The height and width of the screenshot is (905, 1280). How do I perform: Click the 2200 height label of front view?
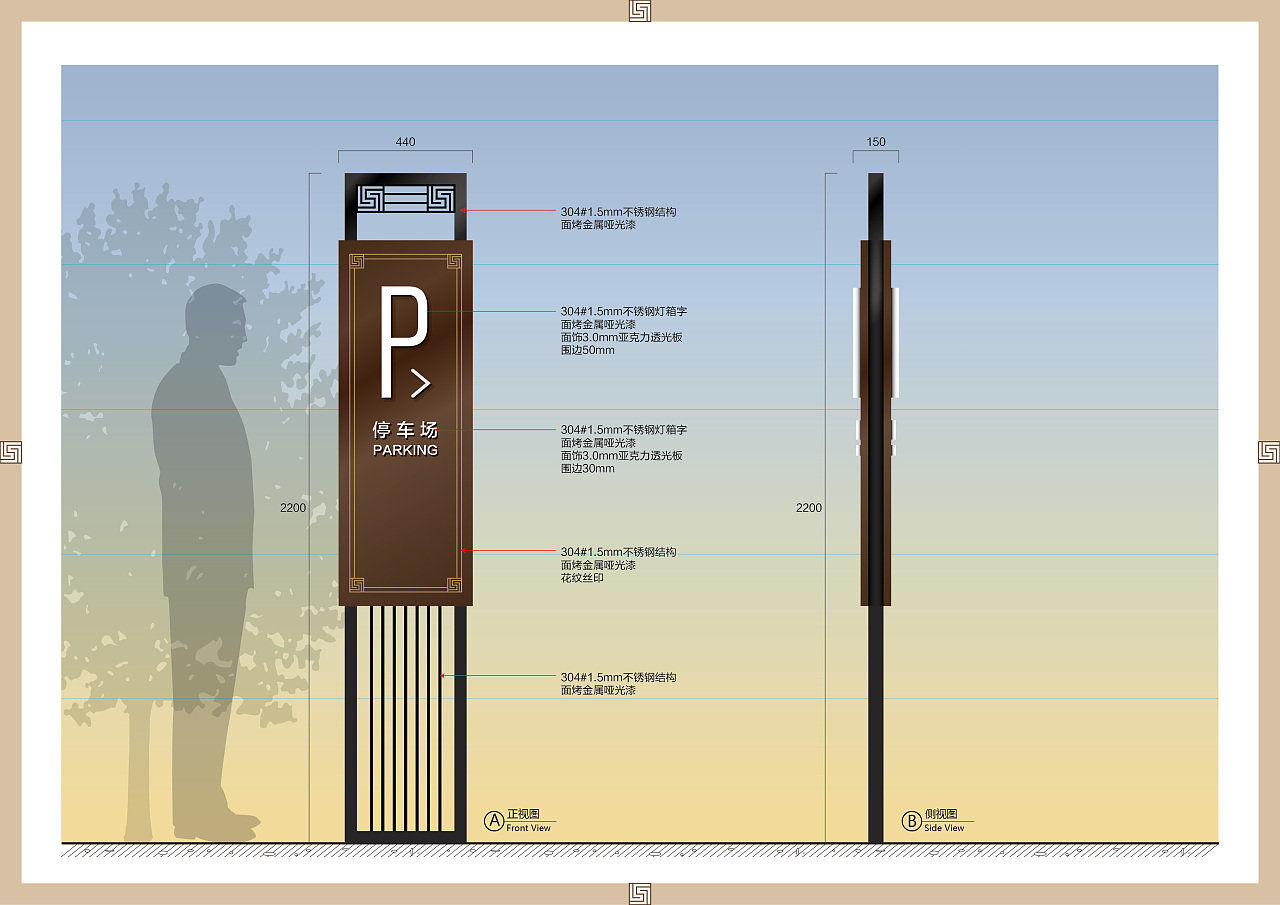[293, 508]
